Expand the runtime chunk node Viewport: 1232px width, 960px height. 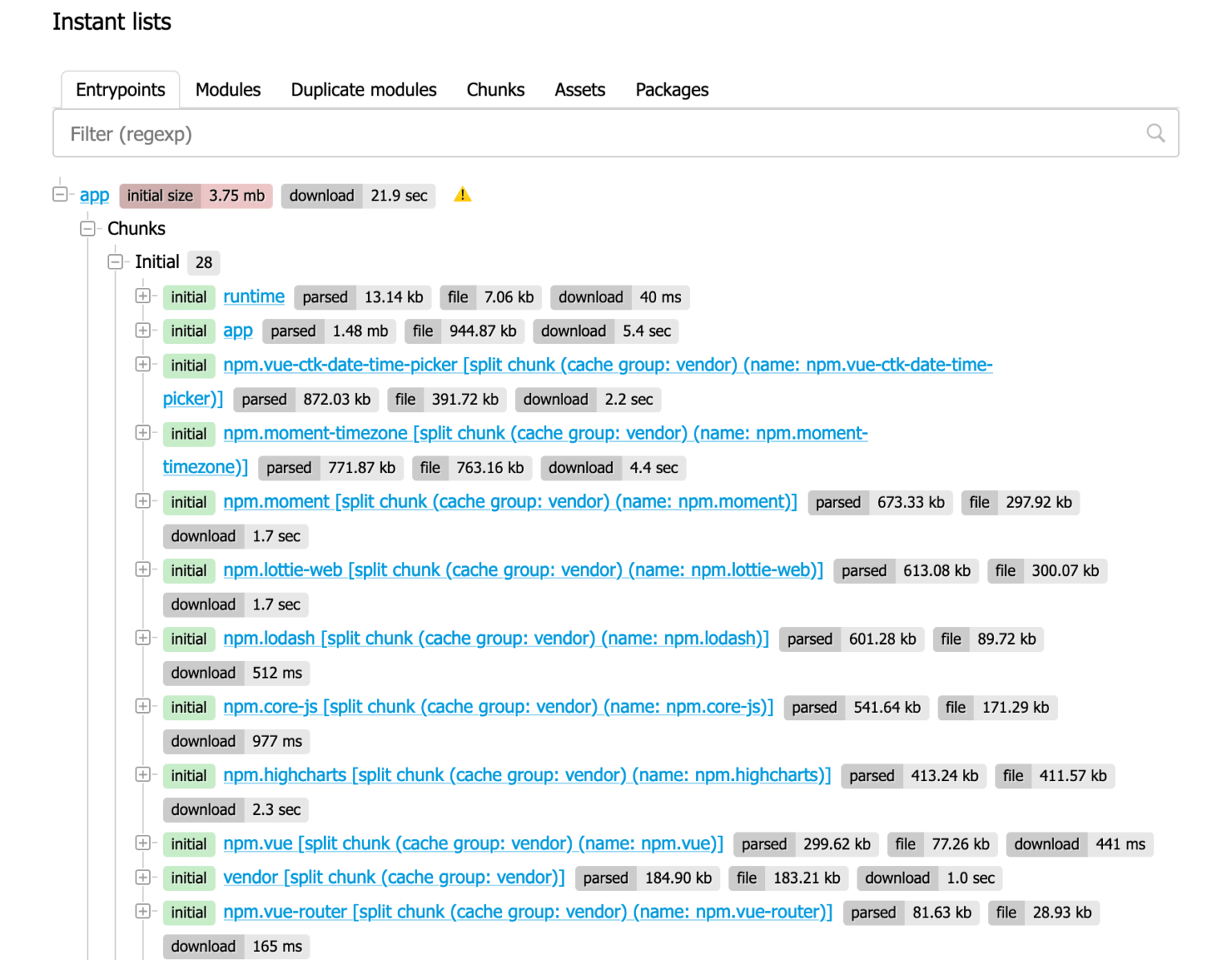pos(143,296)
